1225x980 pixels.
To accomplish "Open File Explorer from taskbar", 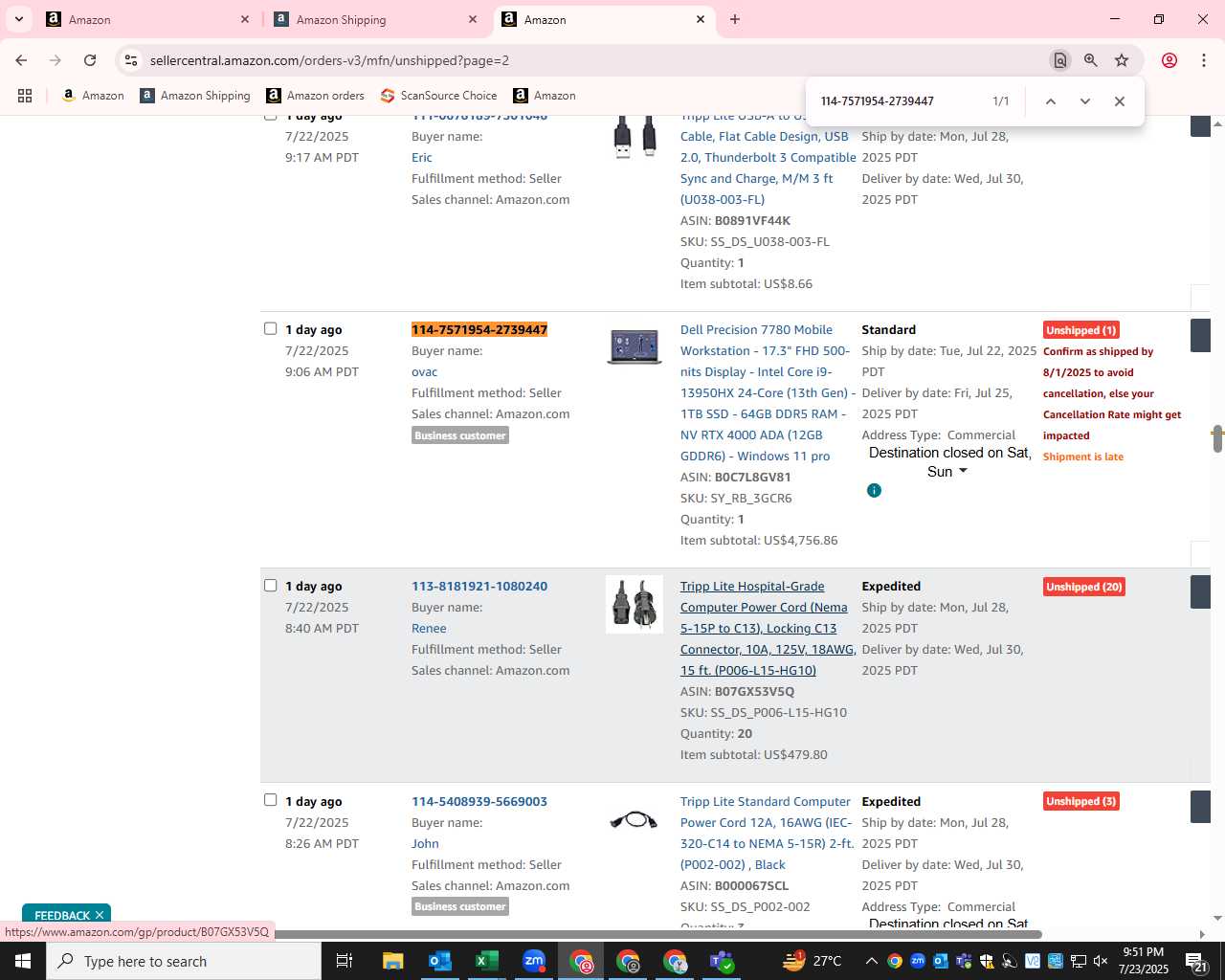I will pyautogui.click(x=392, y=961).
